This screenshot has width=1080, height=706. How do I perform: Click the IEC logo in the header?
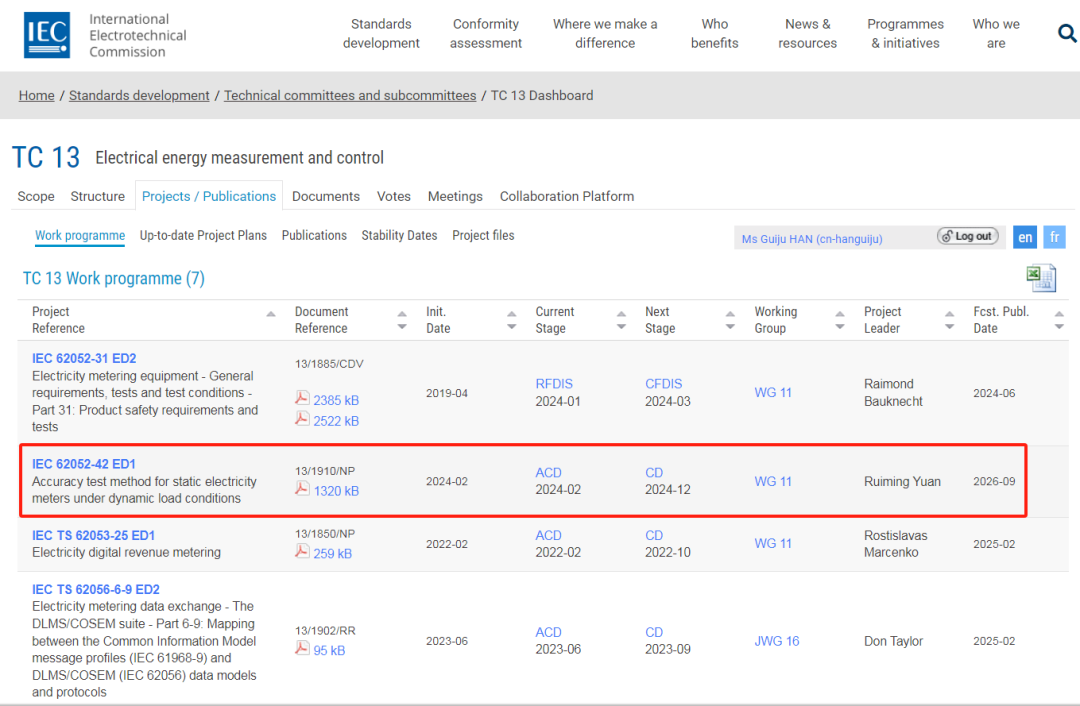(x=47, y=35)
